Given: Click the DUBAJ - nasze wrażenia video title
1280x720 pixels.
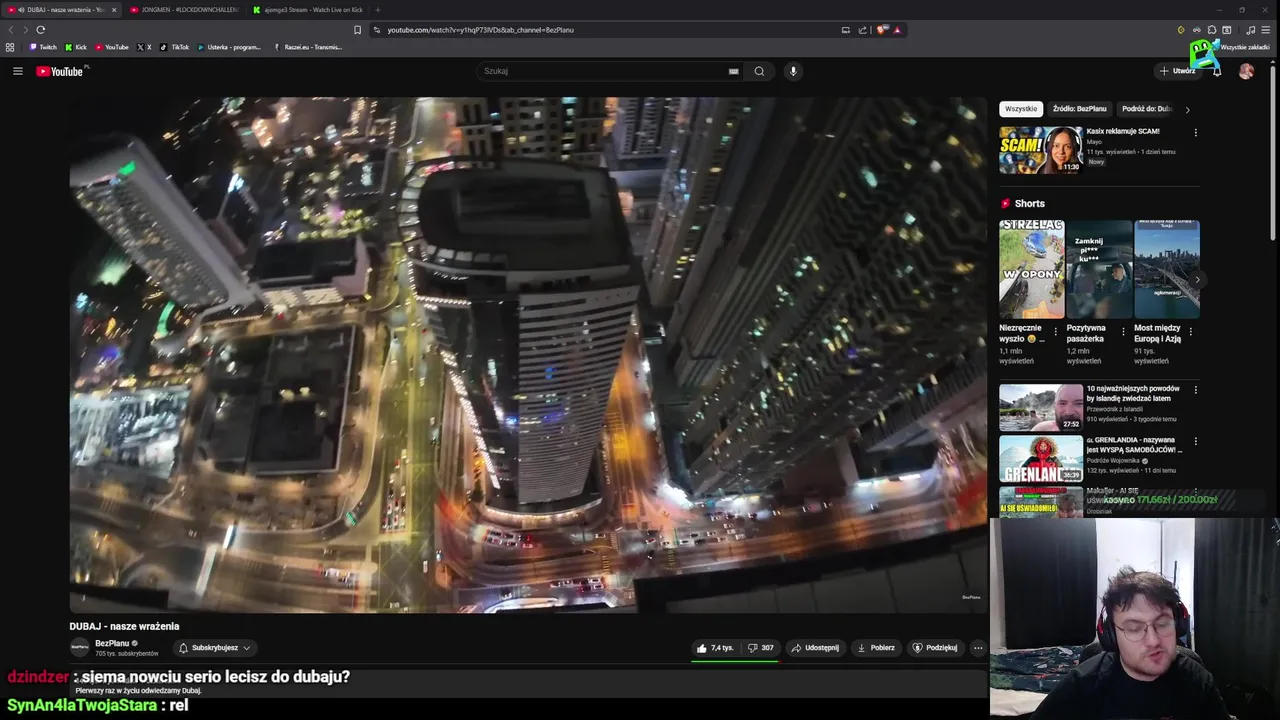Looking at the screenshot, I should (124, 626).
